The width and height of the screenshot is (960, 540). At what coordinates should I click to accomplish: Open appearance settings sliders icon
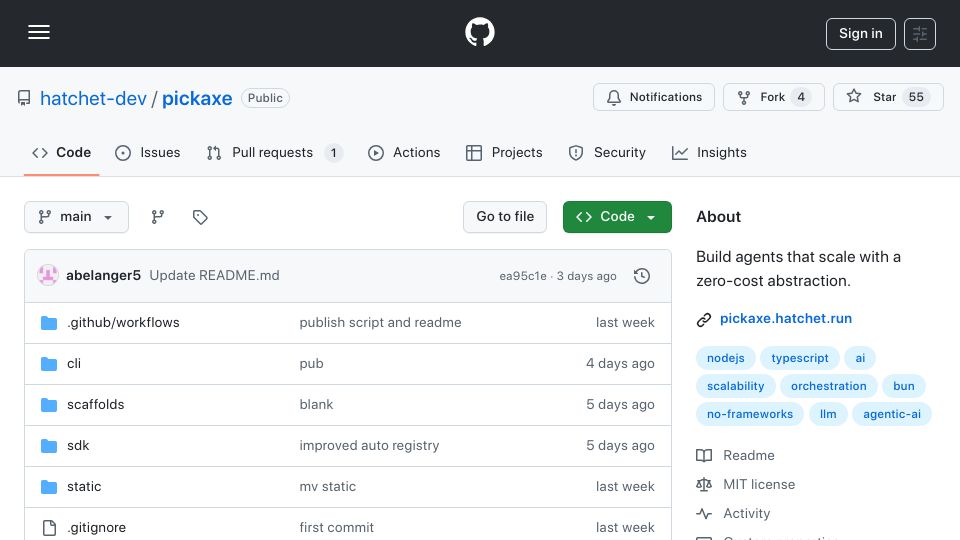(920, 34)
